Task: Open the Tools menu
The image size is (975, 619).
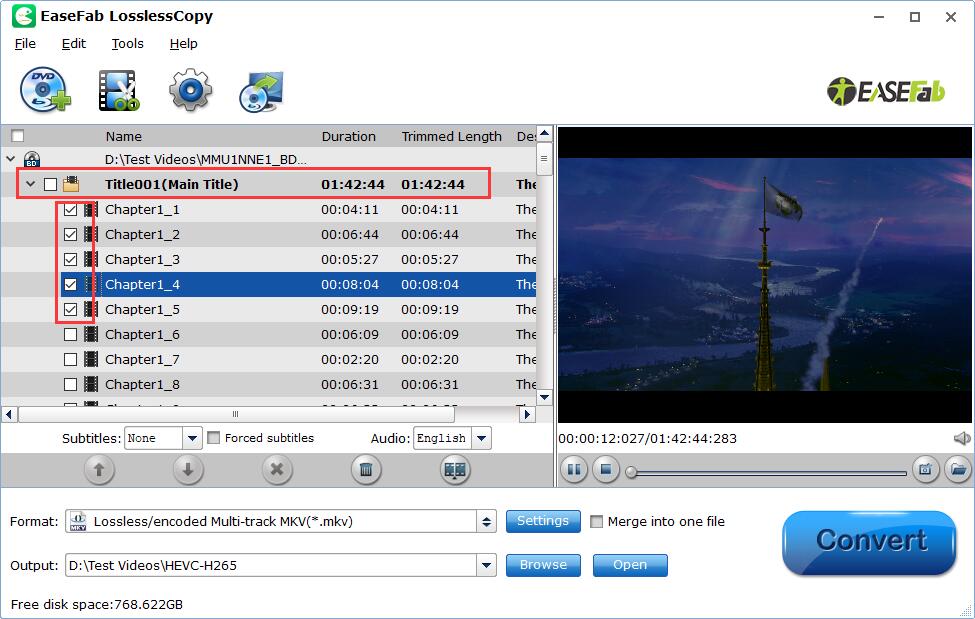Action: click(x=127, y=44)
